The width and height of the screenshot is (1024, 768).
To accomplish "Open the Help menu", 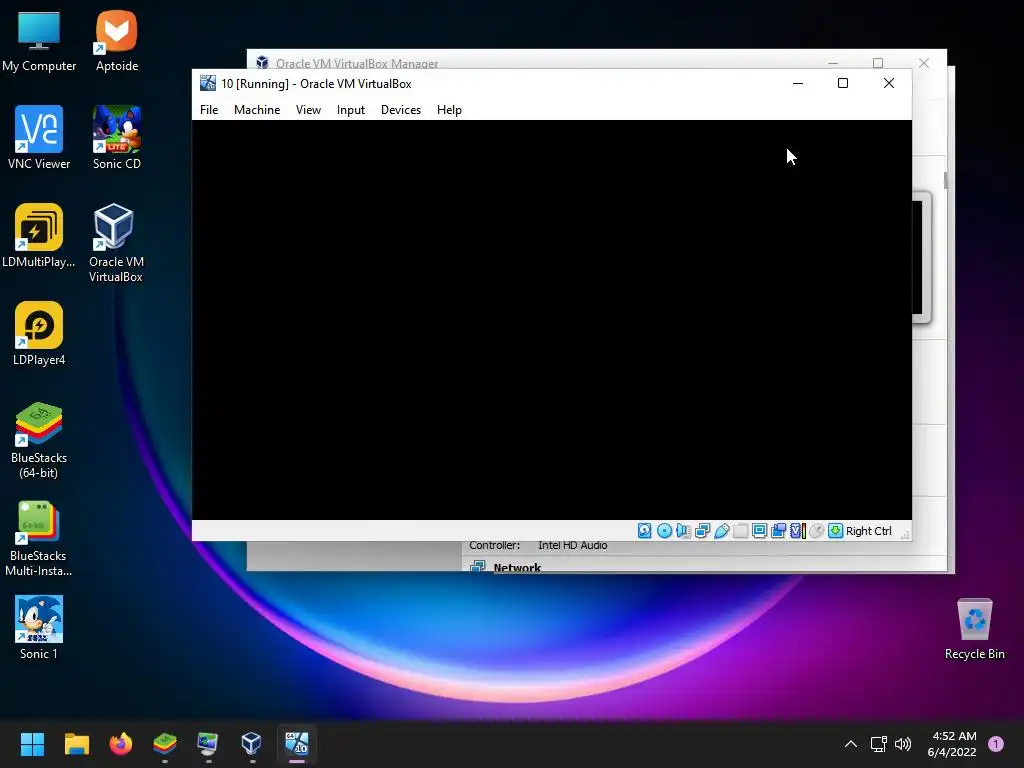I will coord(449,110).
